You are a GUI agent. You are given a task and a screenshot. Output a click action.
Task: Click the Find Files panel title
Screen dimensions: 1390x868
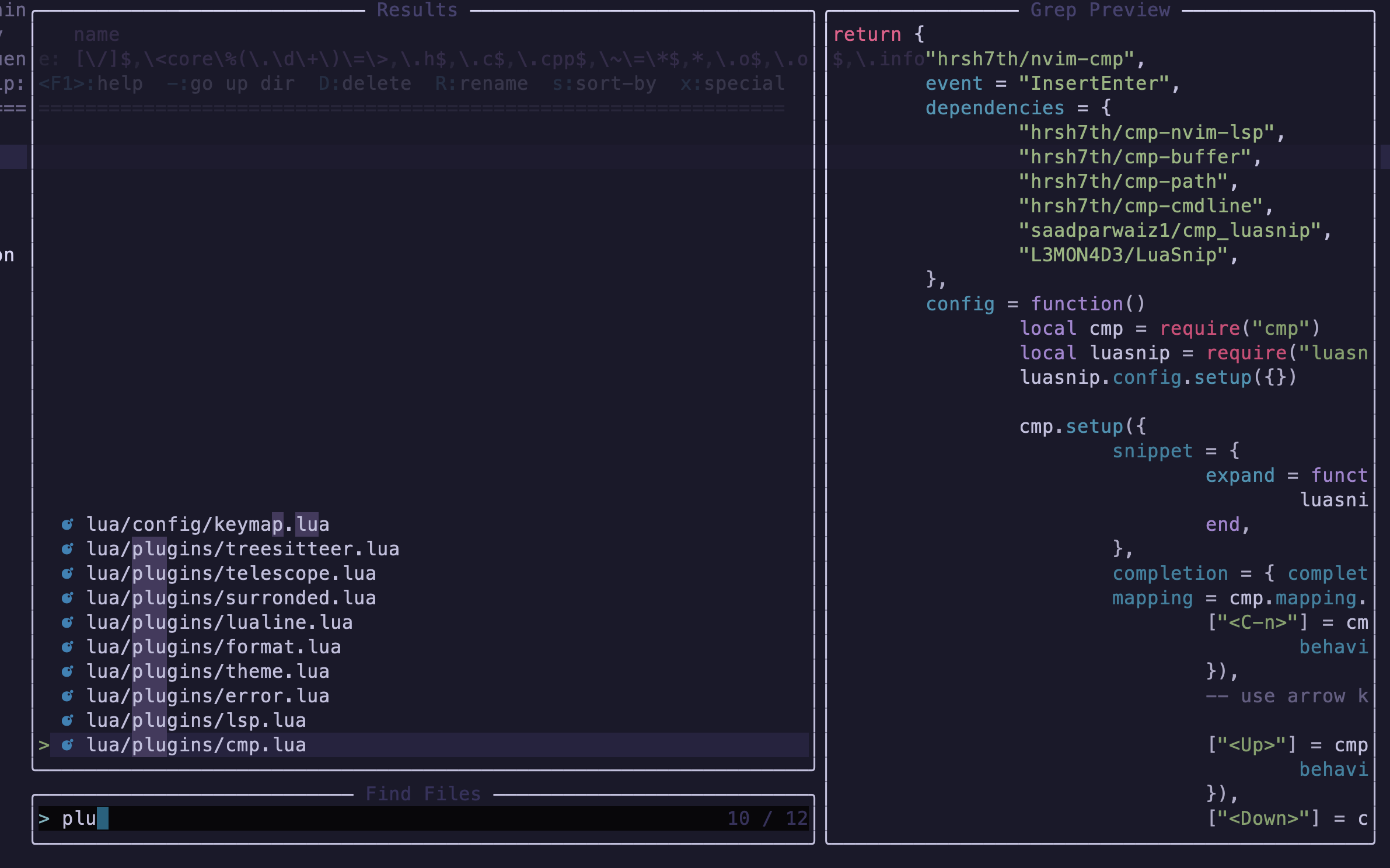(423, 793)
